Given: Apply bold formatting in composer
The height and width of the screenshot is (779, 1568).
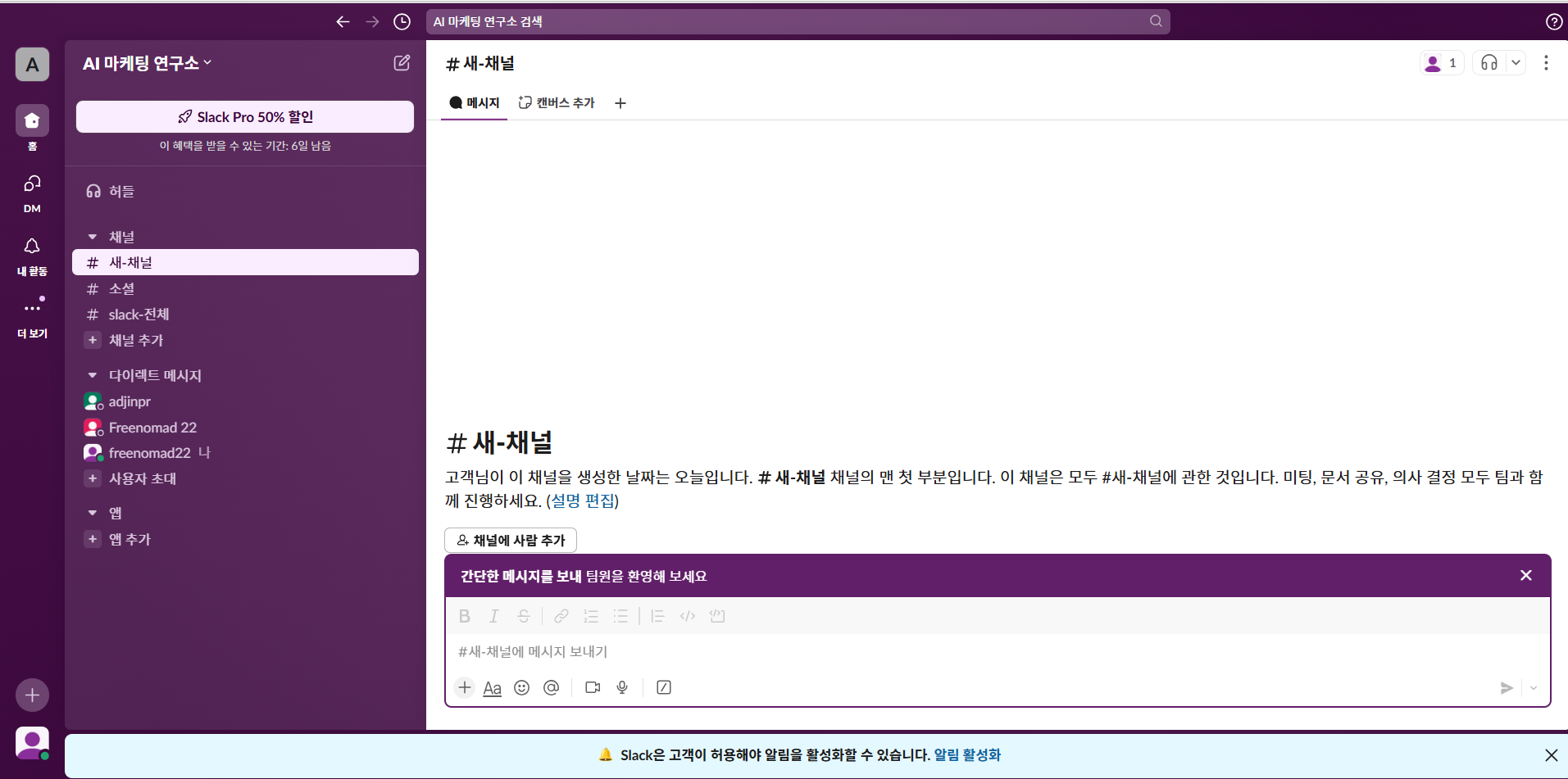Looking at the screenshot, I should pyautogui.click(x=465, y=616).
